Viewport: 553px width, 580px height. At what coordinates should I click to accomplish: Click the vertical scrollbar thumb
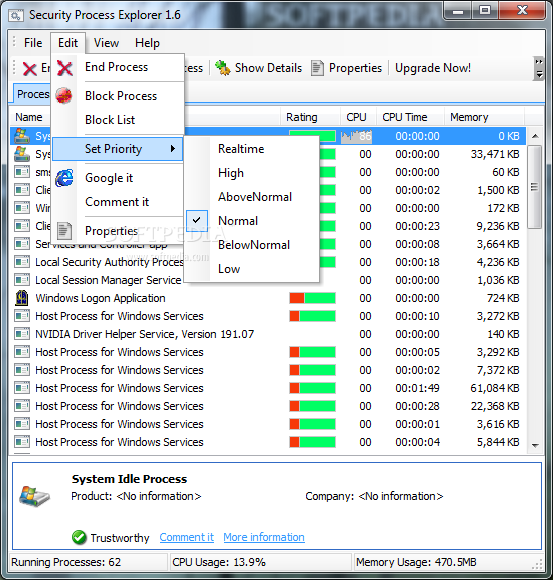click(535, 187)
